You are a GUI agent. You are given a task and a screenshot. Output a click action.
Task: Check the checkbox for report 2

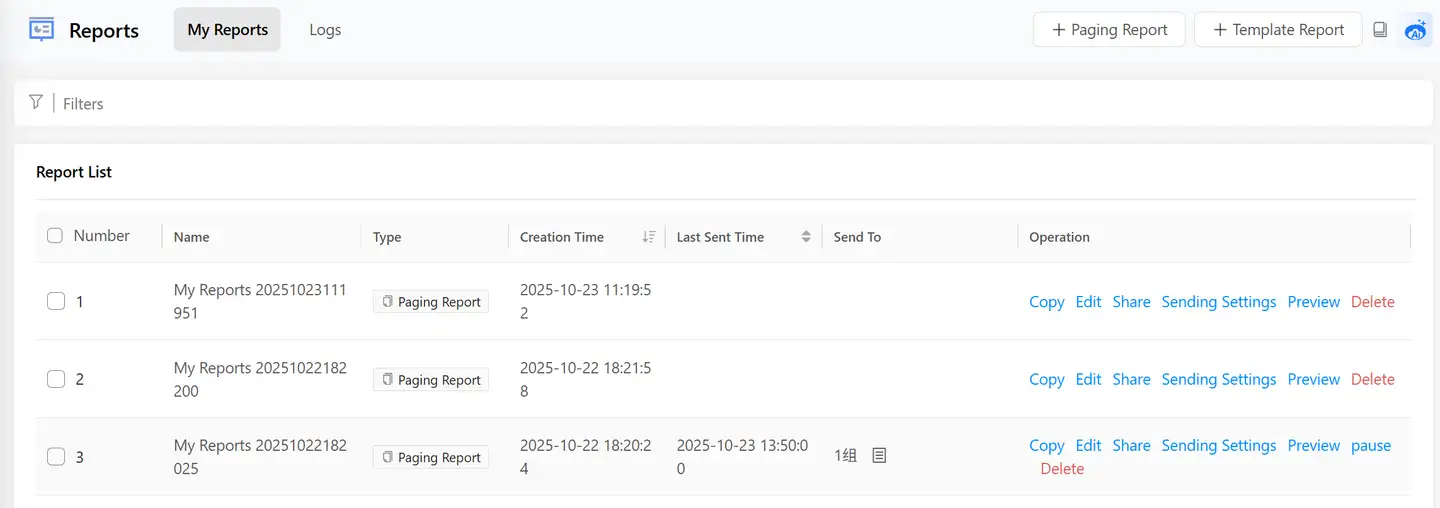pos(56,379)
